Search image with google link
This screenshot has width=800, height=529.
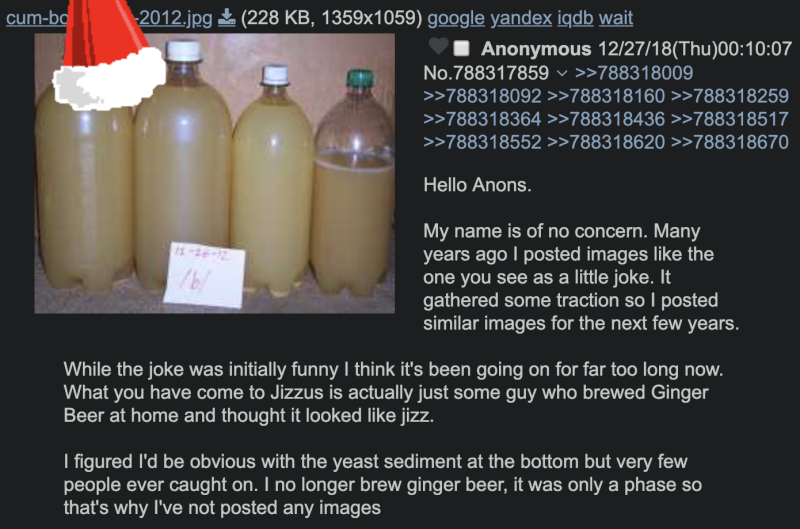coord(456,18)
